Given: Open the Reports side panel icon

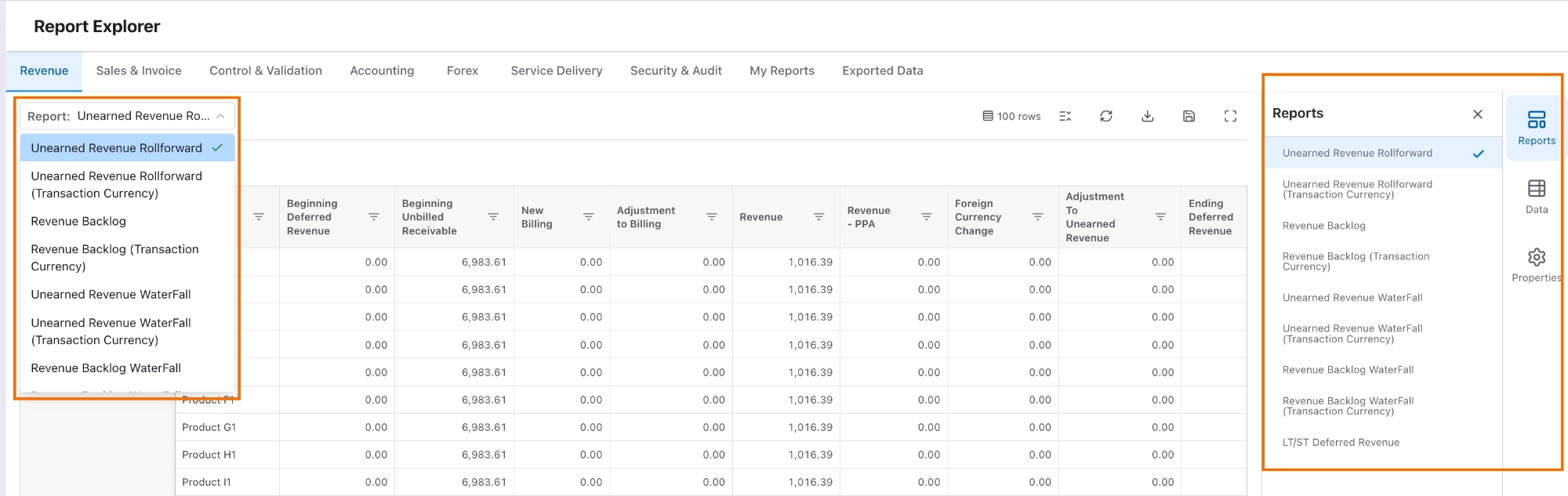Looking at the screenshot, I should coord(1536,128).
